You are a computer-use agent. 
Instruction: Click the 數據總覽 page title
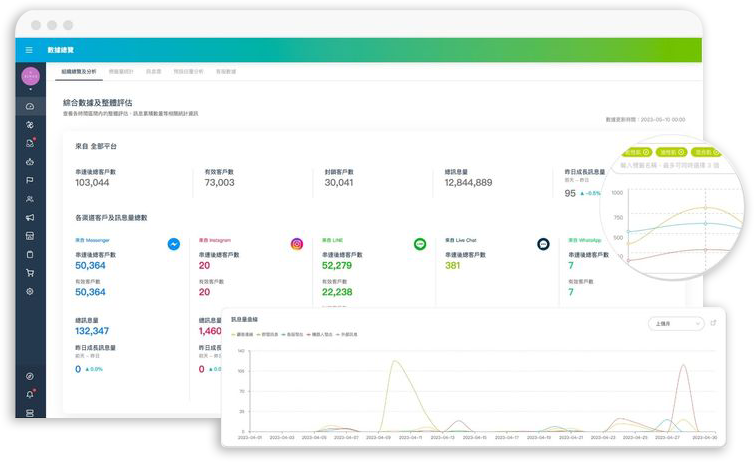(x=61, y=50)
